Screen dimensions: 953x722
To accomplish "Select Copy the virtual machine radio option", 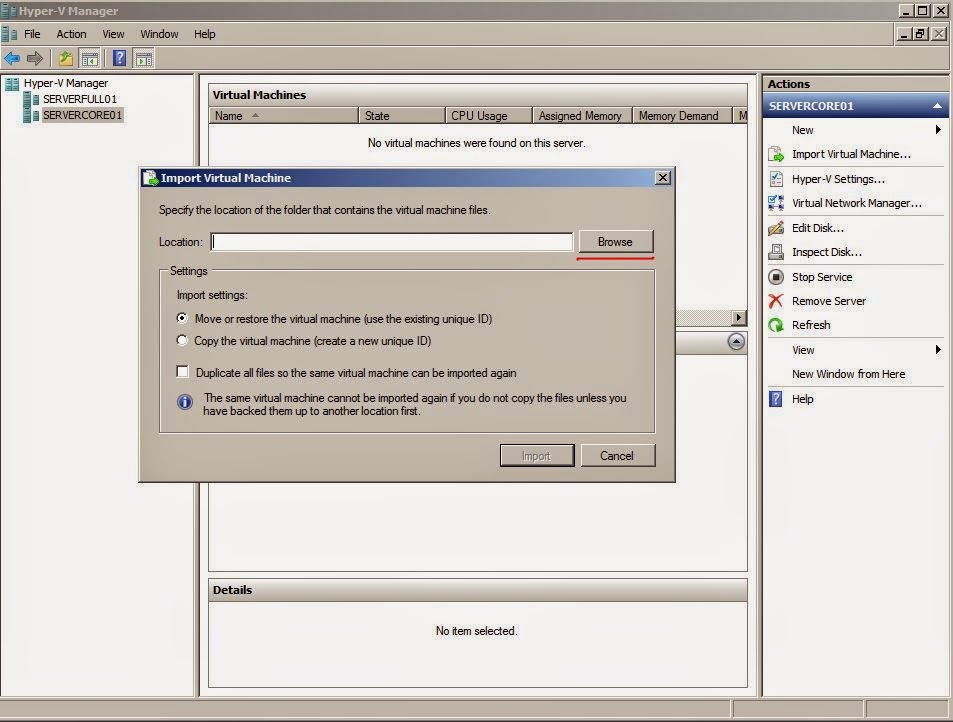I will coord(182,340).
